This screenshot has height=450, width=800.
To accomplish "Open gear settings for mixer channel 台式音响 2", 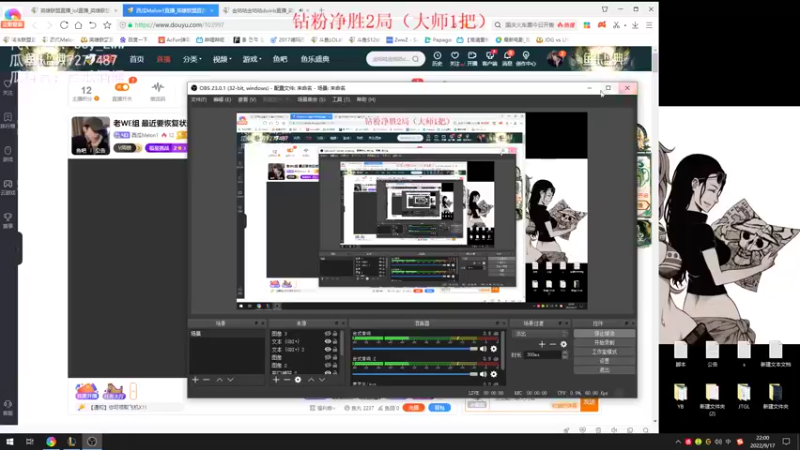I will click(493, 374).
